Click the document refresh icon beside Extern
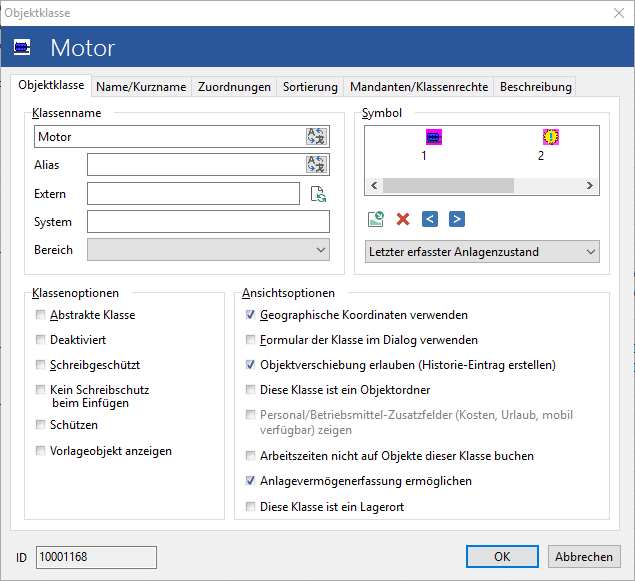 [318, 194]
